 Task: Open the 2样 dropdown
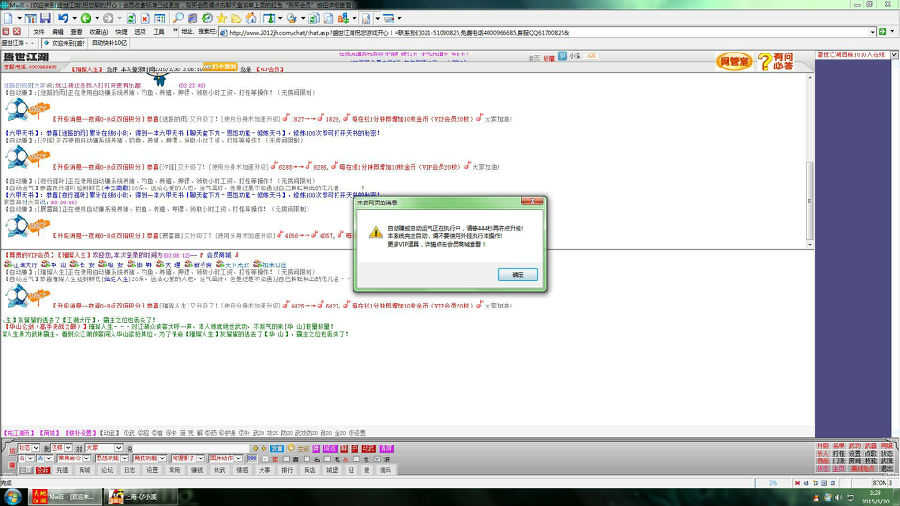[x=61, y=448]
